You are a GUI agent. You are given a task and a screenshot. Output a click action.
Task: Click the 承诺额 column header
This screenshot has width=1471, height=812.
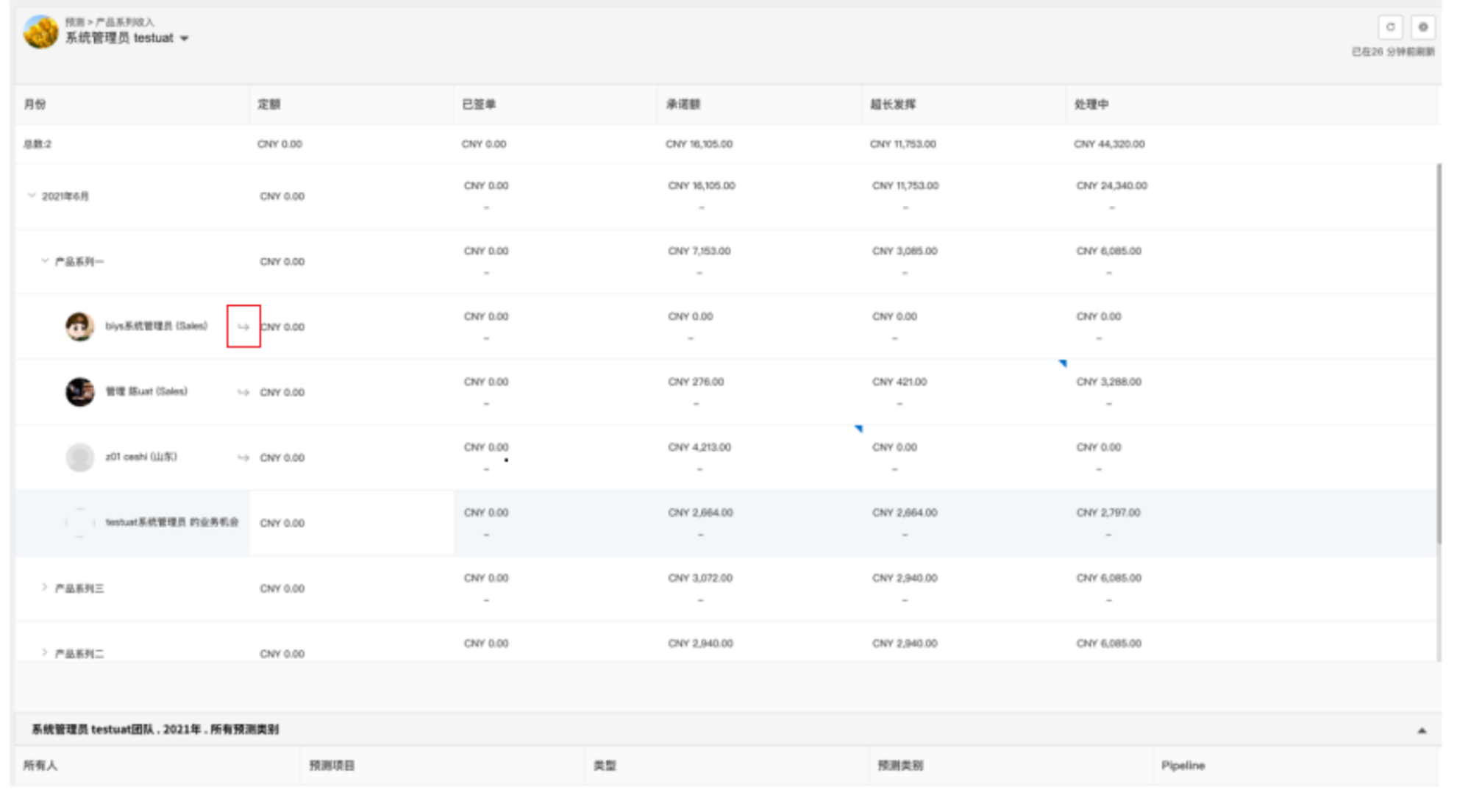pos(683,104)
